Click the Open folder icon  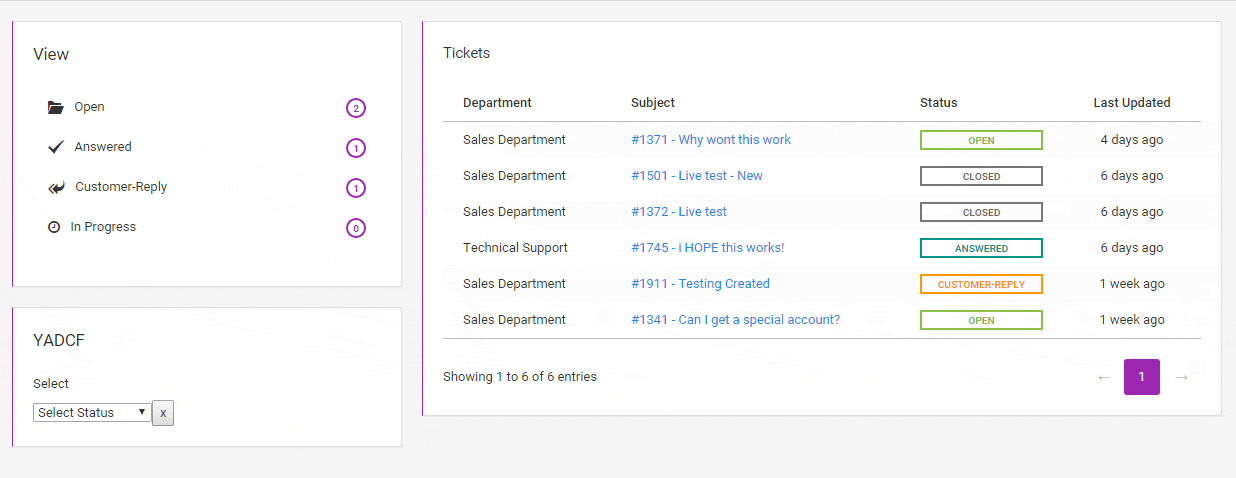pos(55,107)
